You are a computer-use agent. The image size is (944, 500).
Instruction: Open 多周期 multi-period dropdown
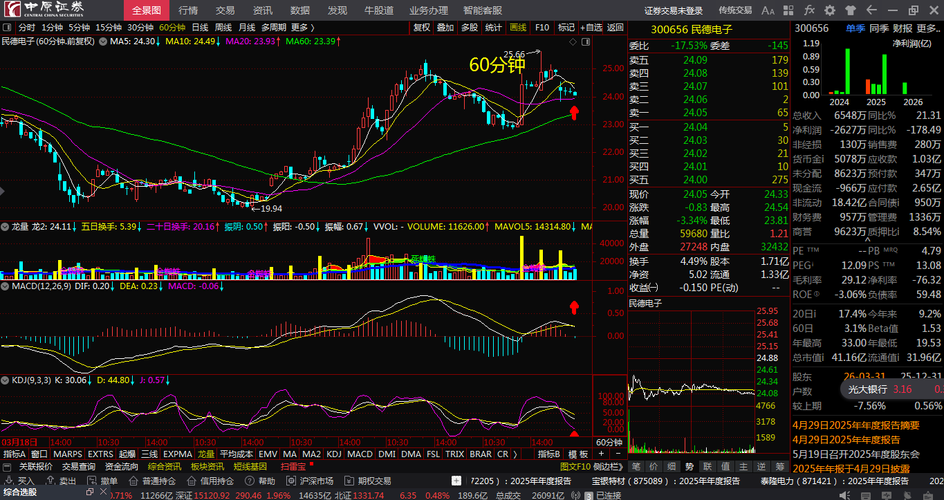click(x=275, y=28)
